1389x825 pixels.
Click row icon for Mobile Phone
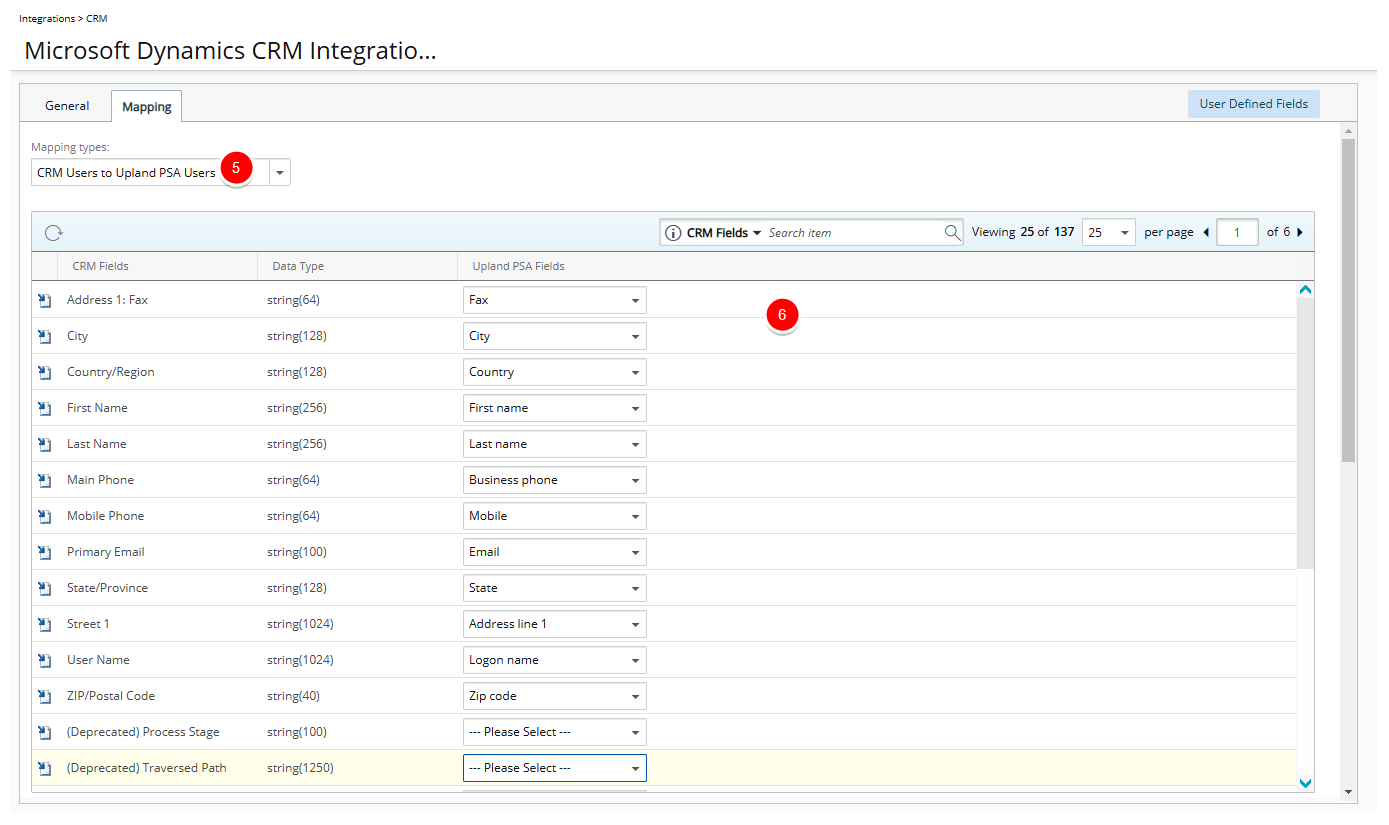(44, 516)
